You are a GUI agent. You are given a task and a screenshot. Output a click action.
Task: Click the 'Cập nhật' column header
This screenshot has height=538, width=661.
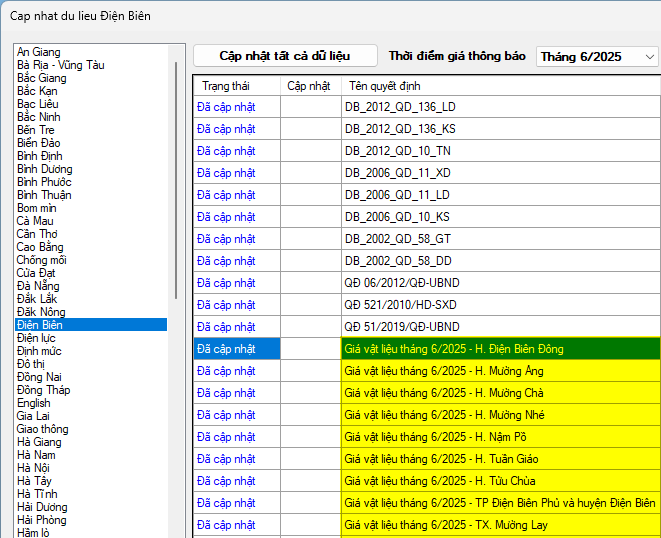[x=311, y=86]
